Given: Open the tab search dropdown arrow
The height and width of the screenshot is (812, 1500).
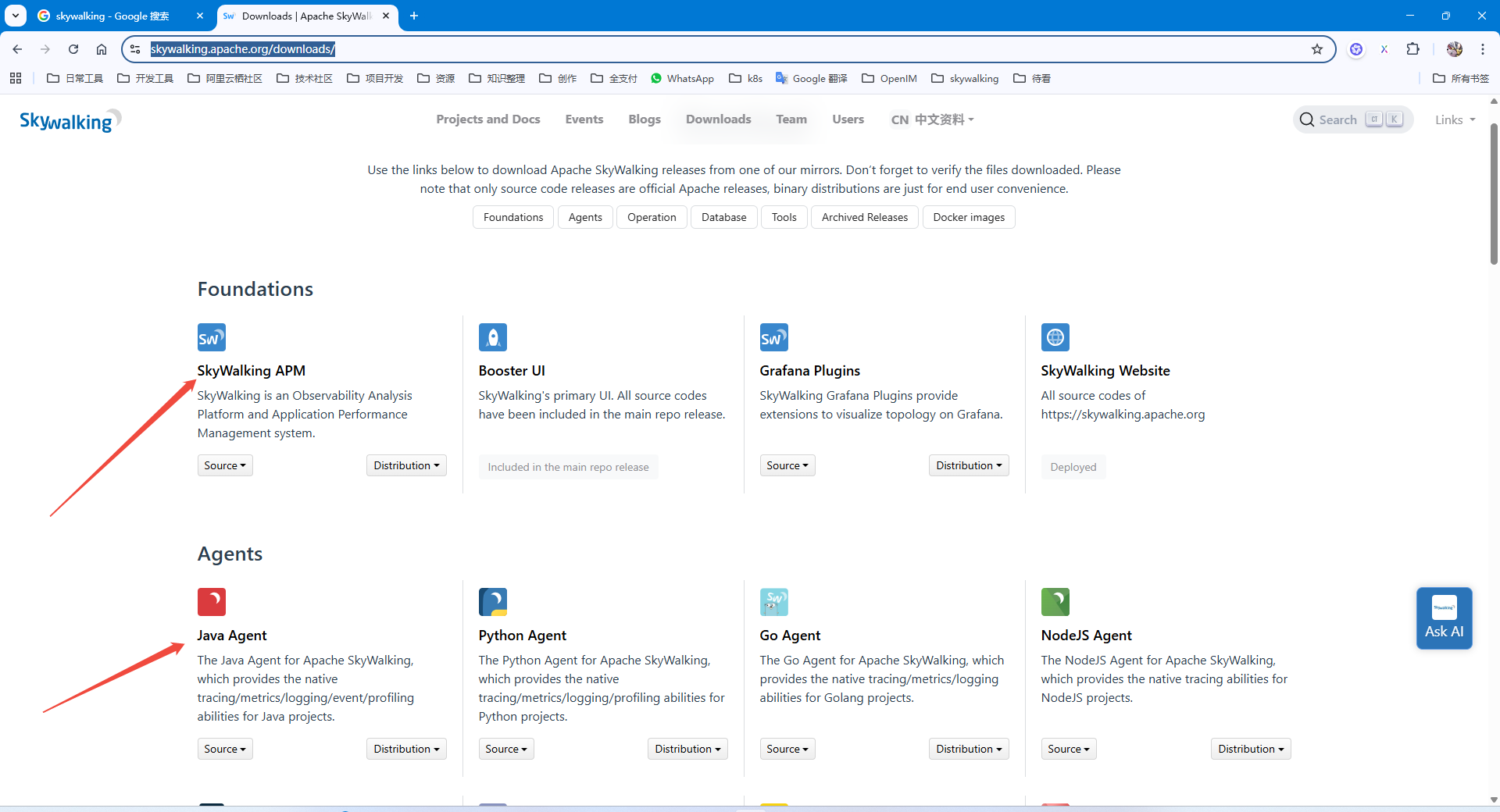Looking at the screenshot, I should click(x=16, y=16).
